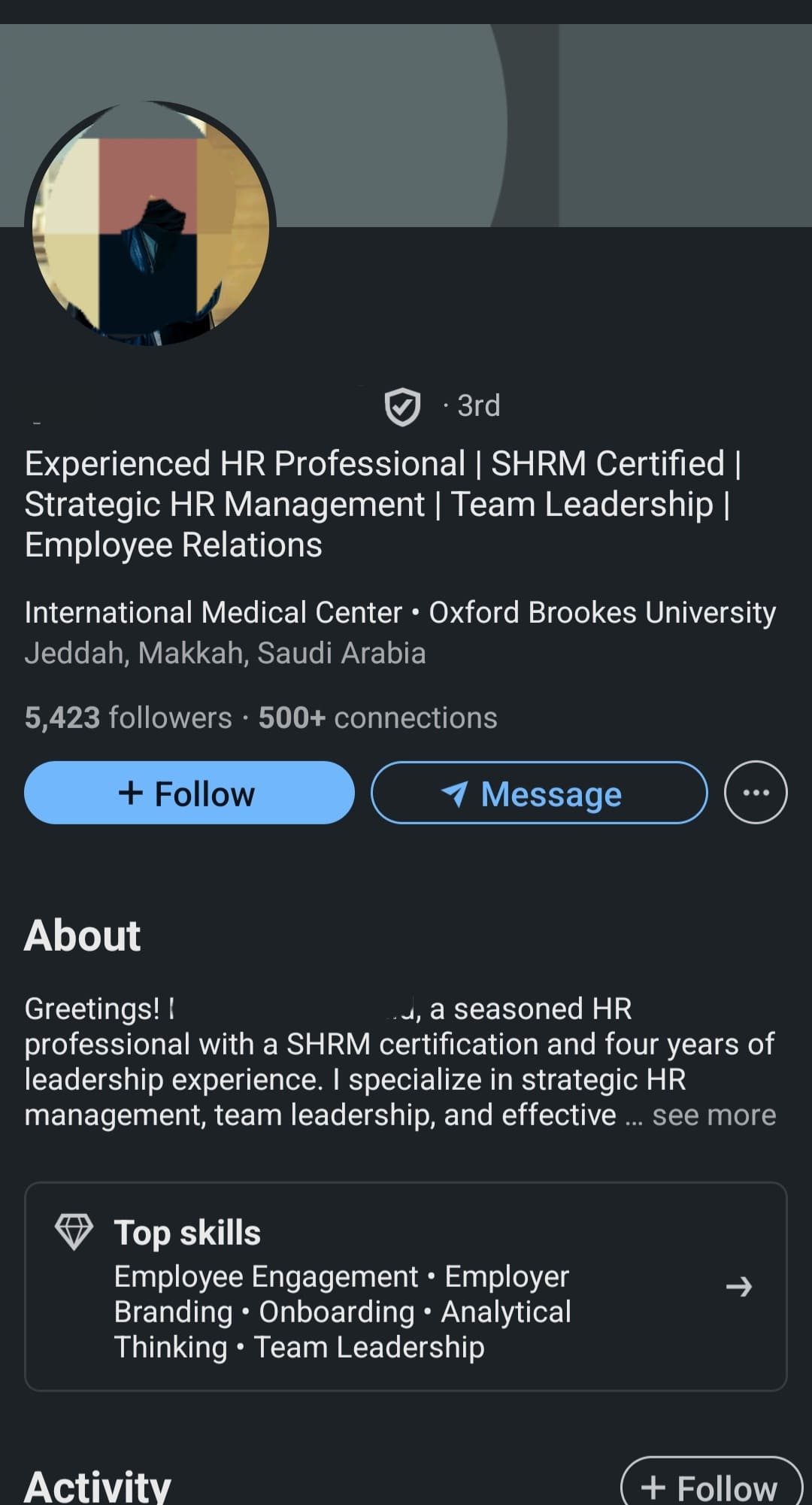This screenshot has width=812, height=1505.
Task: Tap the About section heading
Action: coord(83,936)
